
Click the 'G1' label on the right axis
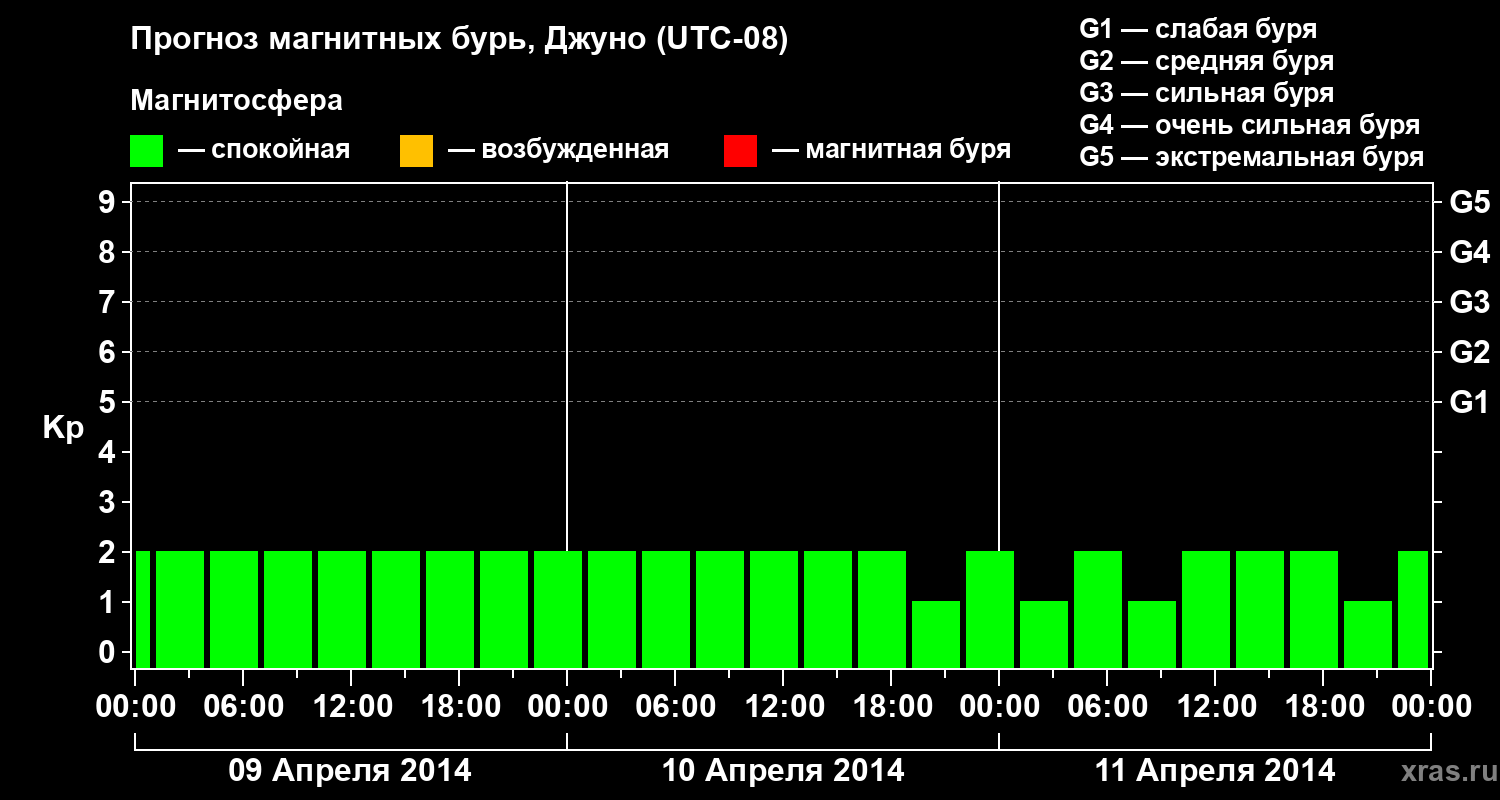(x=1470, y=402)
